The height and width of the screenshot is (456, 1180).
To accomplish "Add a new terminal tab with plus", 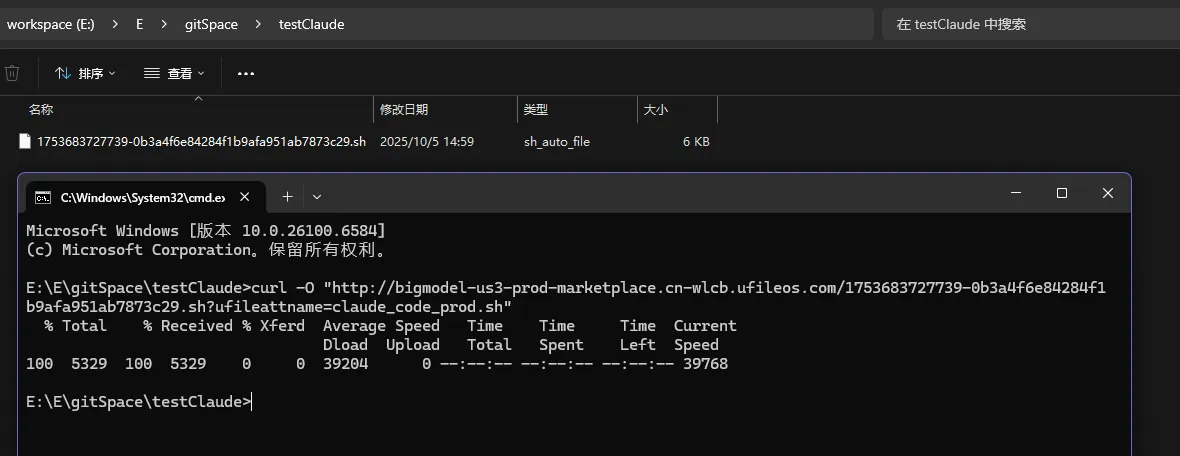I will tap(287, 197).
